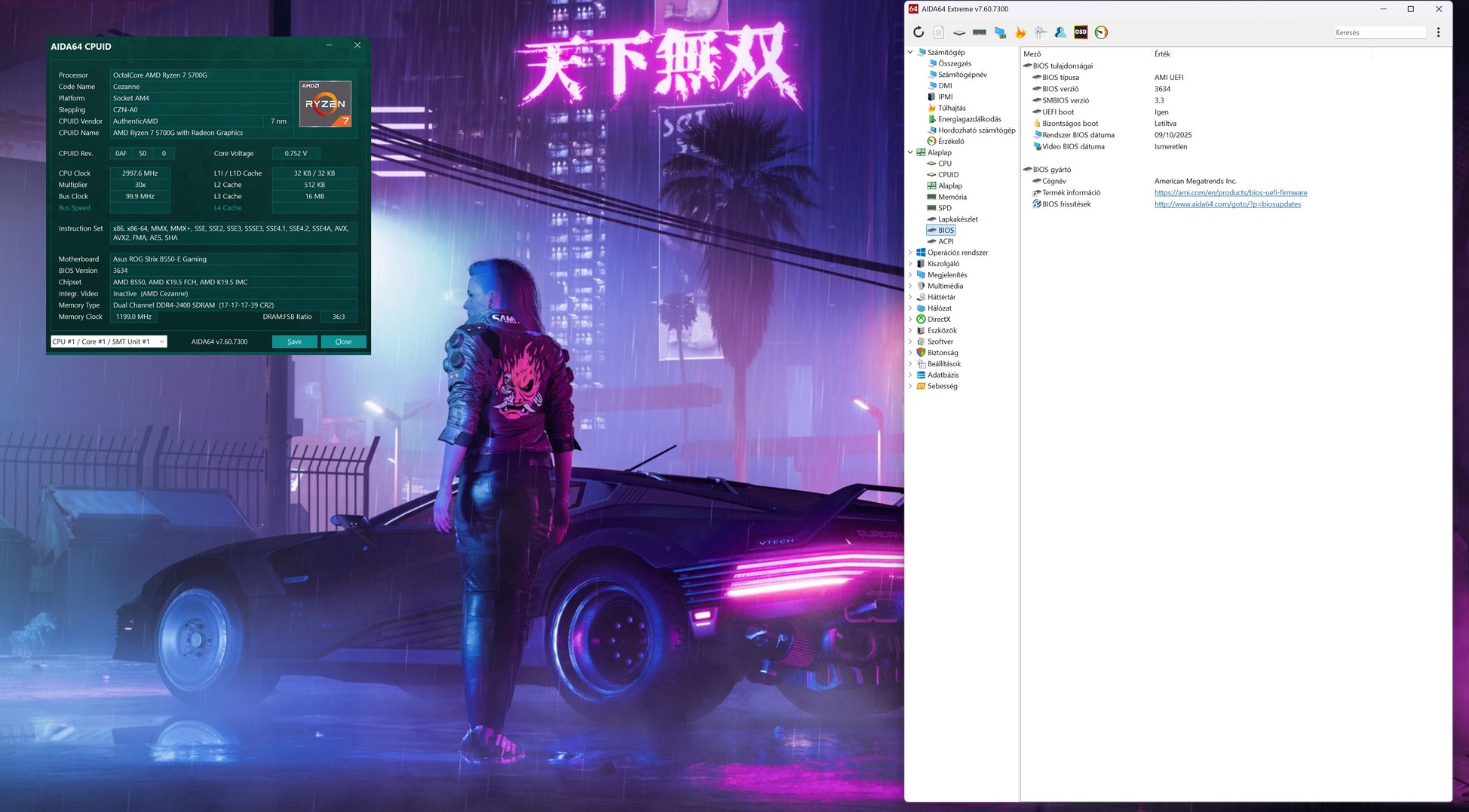Image resolution: width=1469 pixels, height=812 pixels.
Task: Select Számítógépnév in the tree
Action: pos(962,75)
